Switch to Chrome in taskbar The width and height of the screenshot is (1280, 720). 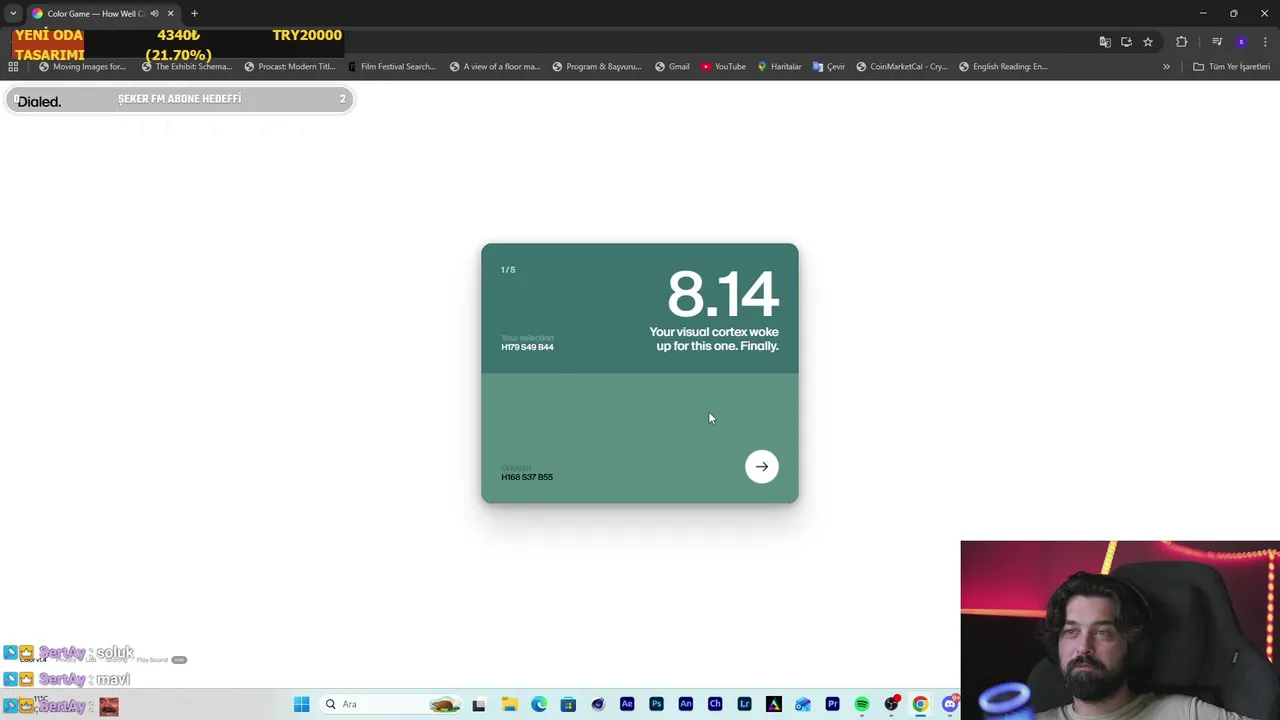(920, 705)
